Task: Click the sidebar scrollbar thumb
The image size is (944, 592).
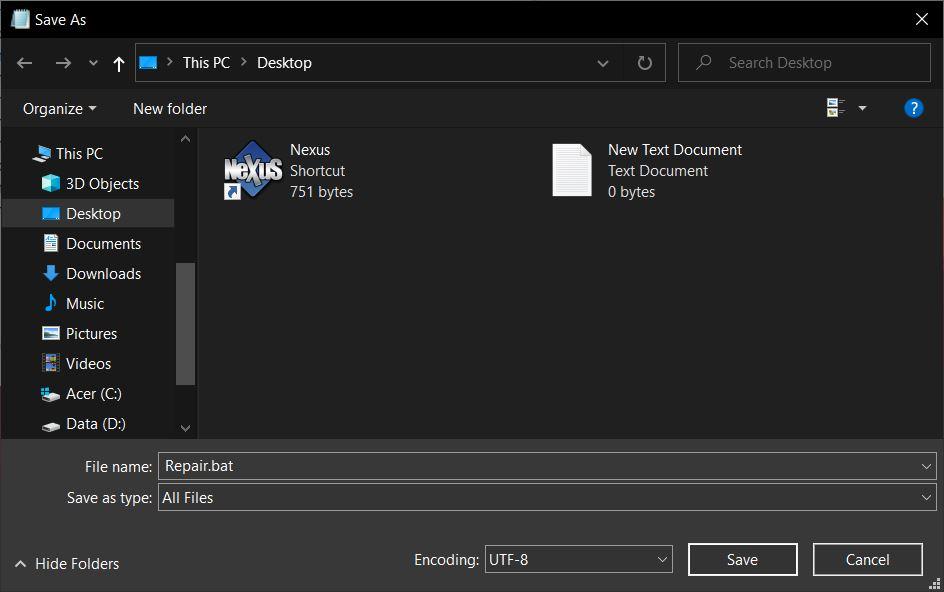Action: tap(185, 323)
